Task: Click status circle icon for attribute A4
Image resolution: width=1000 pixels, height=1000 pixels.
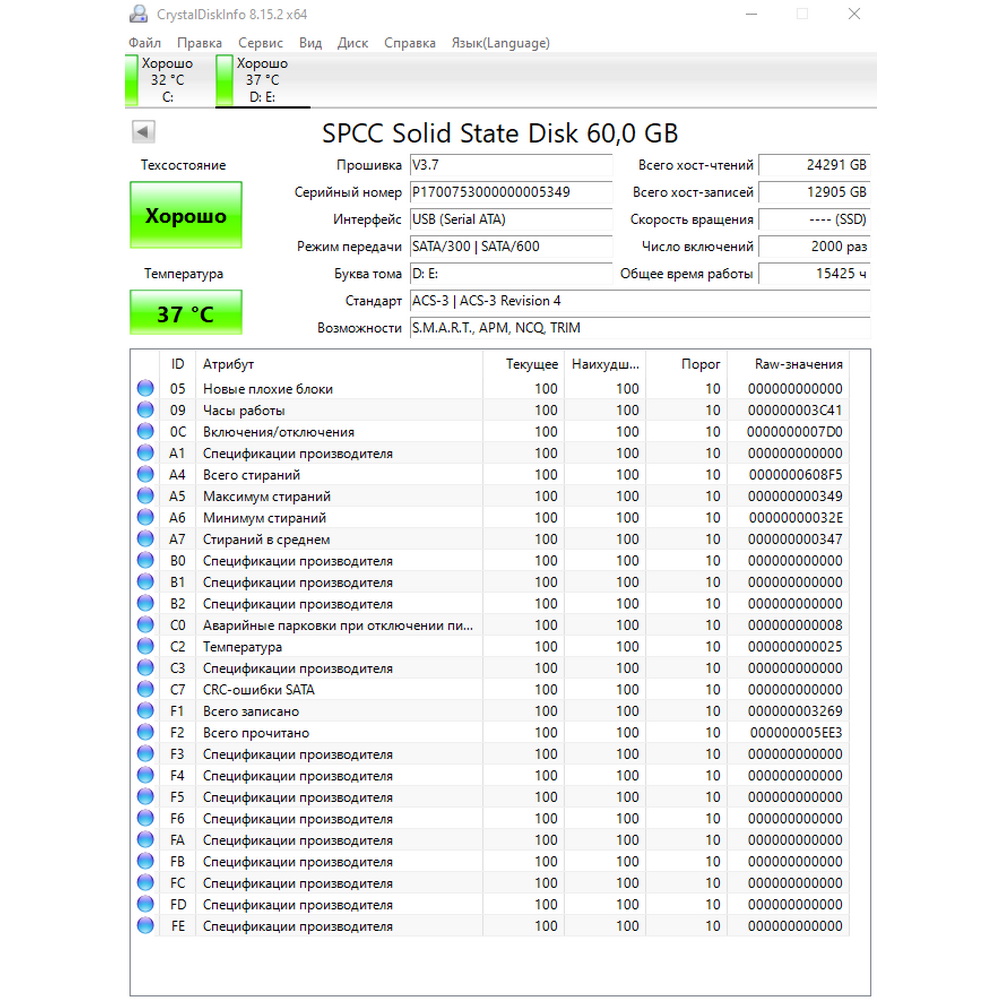Action: pyautogui.click(x=145, y=474)
